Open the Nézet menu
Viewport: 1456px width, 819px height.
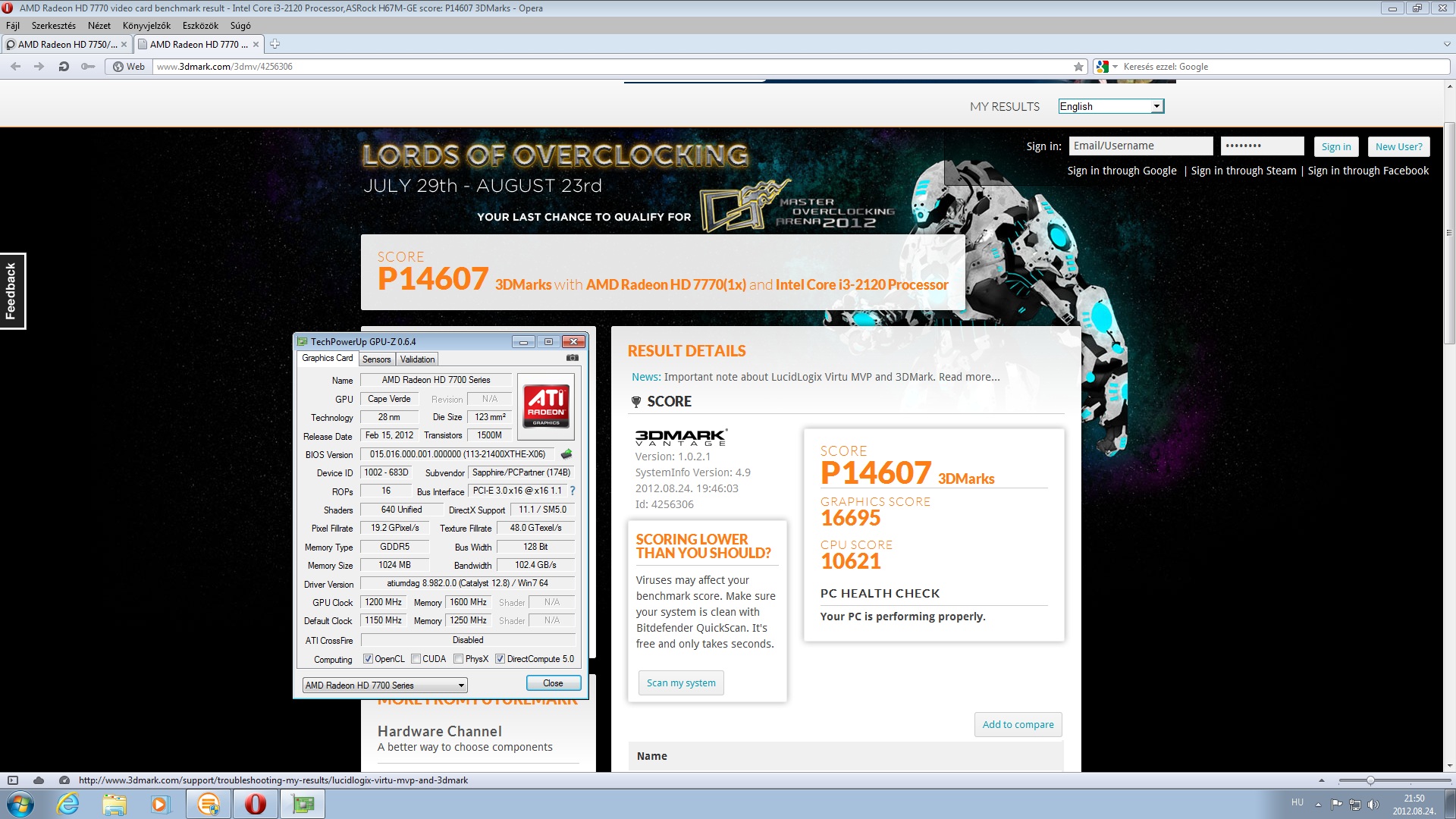[99, 26]
